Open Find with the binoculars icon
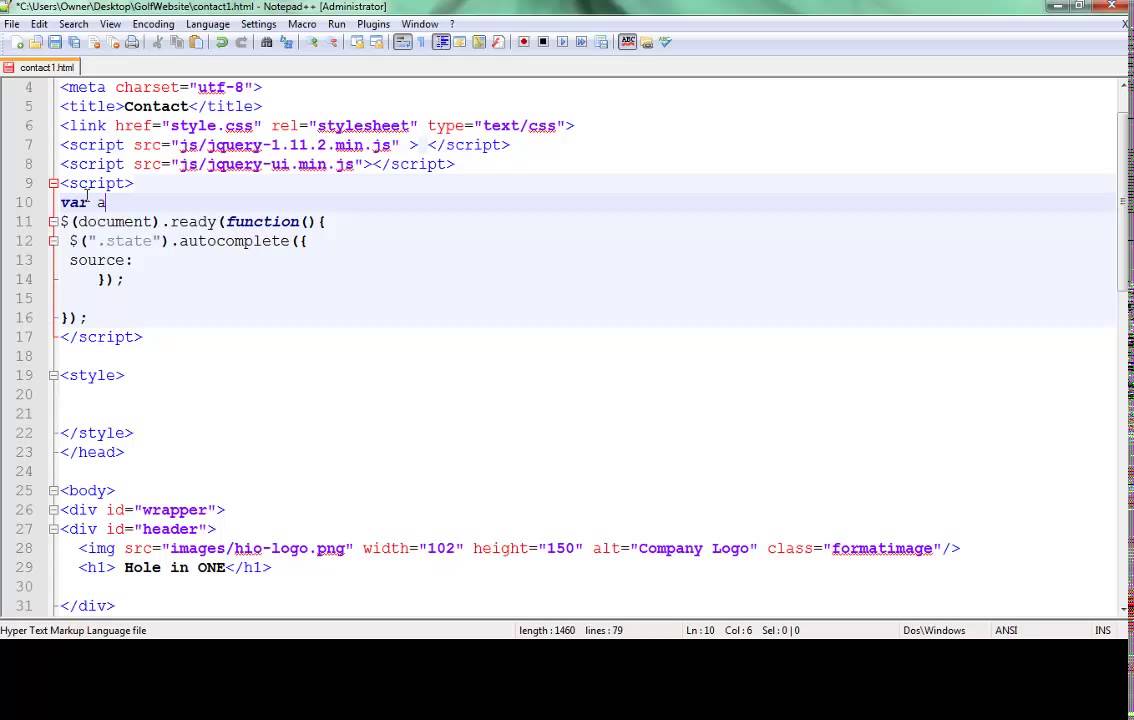 pos(266,43)
